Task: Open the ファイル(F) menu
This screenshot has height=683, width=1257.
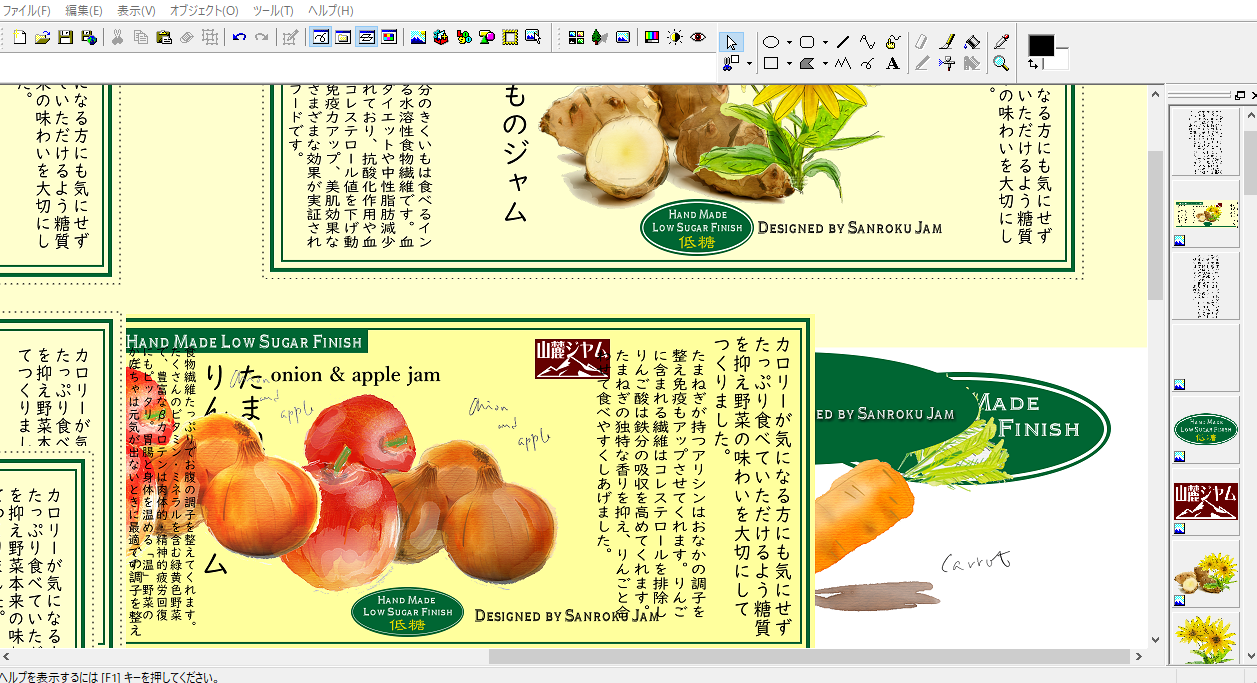Action: point(27,10)
